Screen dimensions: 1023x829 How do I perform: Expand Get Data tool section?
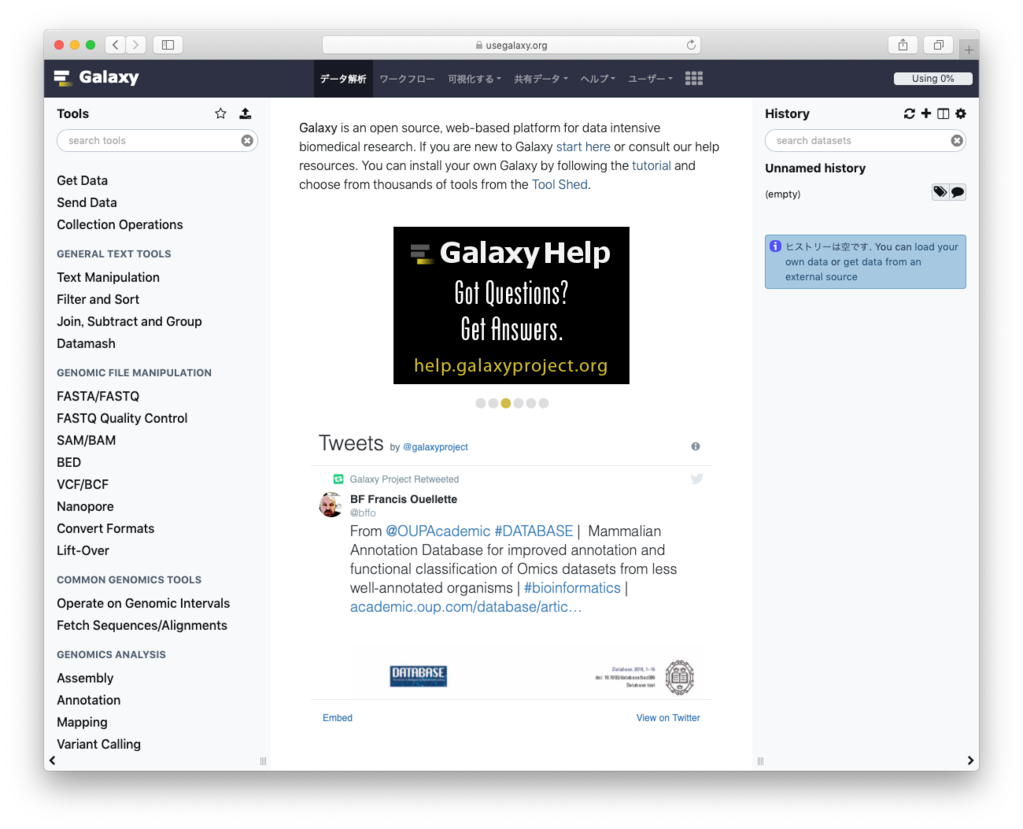[x=82, y=181]
